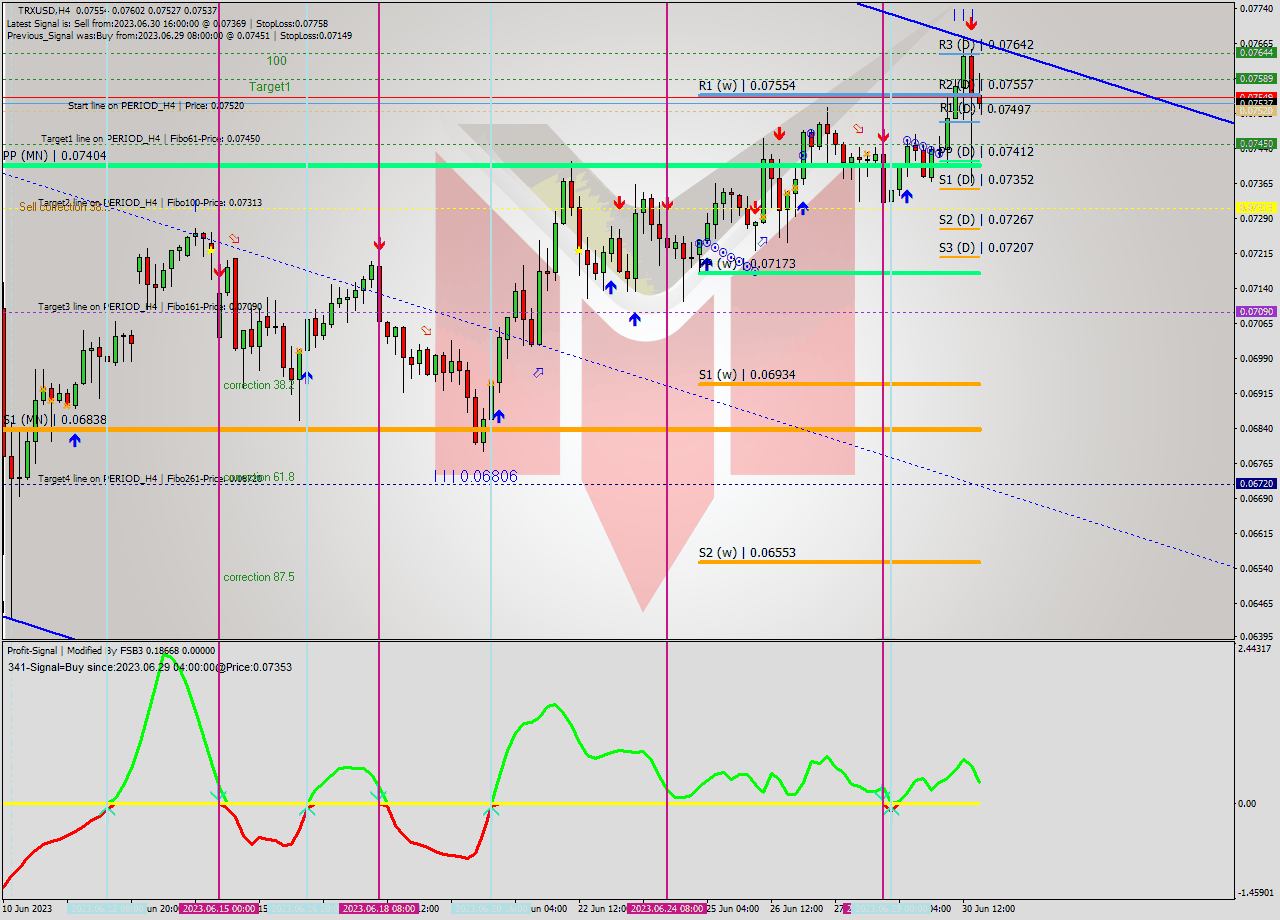The width and height of the screenshot is (1280, 920).
Task: Select the R1 (D) 0.07497 label
Action: point(986,109)
